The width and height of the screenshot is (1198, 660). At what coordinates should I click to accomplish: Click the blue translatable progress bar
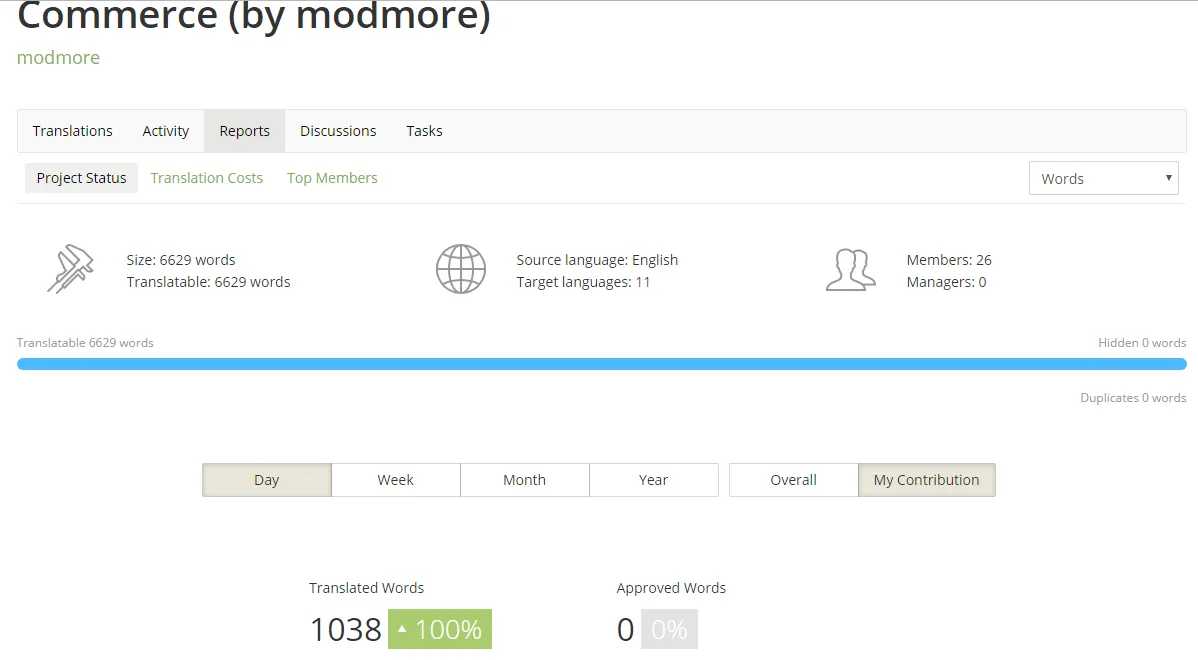pos(602,364)
